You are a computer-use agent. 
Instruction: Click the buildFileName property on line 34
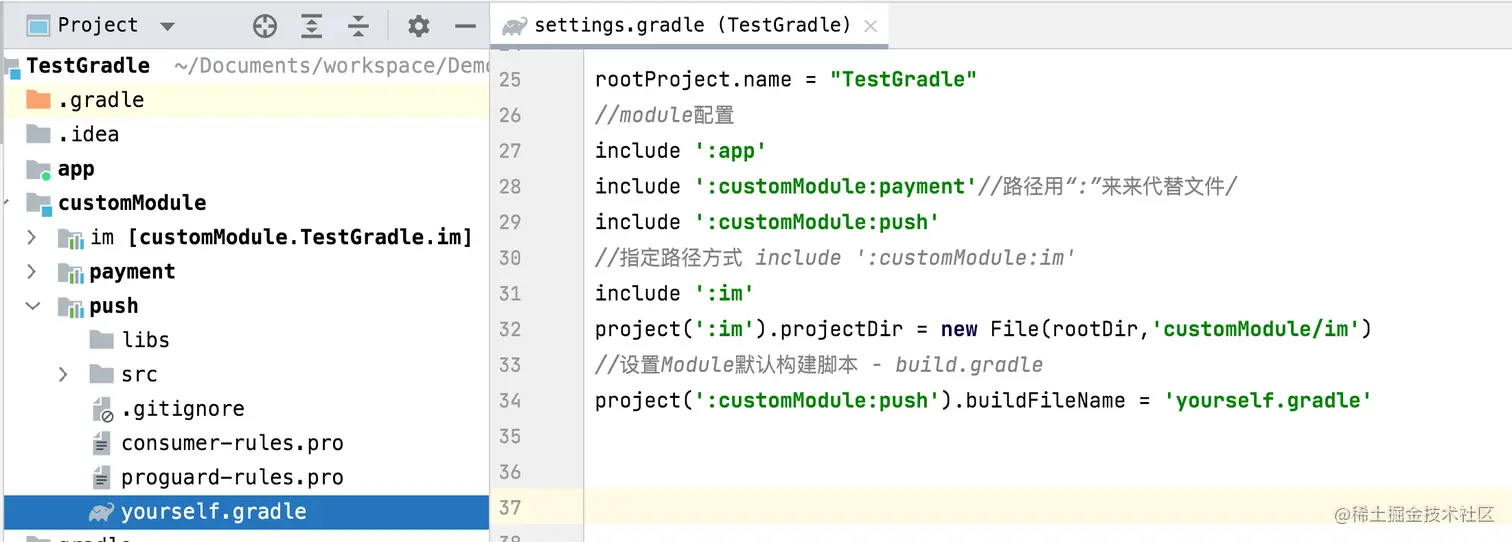click(1045, 401)
